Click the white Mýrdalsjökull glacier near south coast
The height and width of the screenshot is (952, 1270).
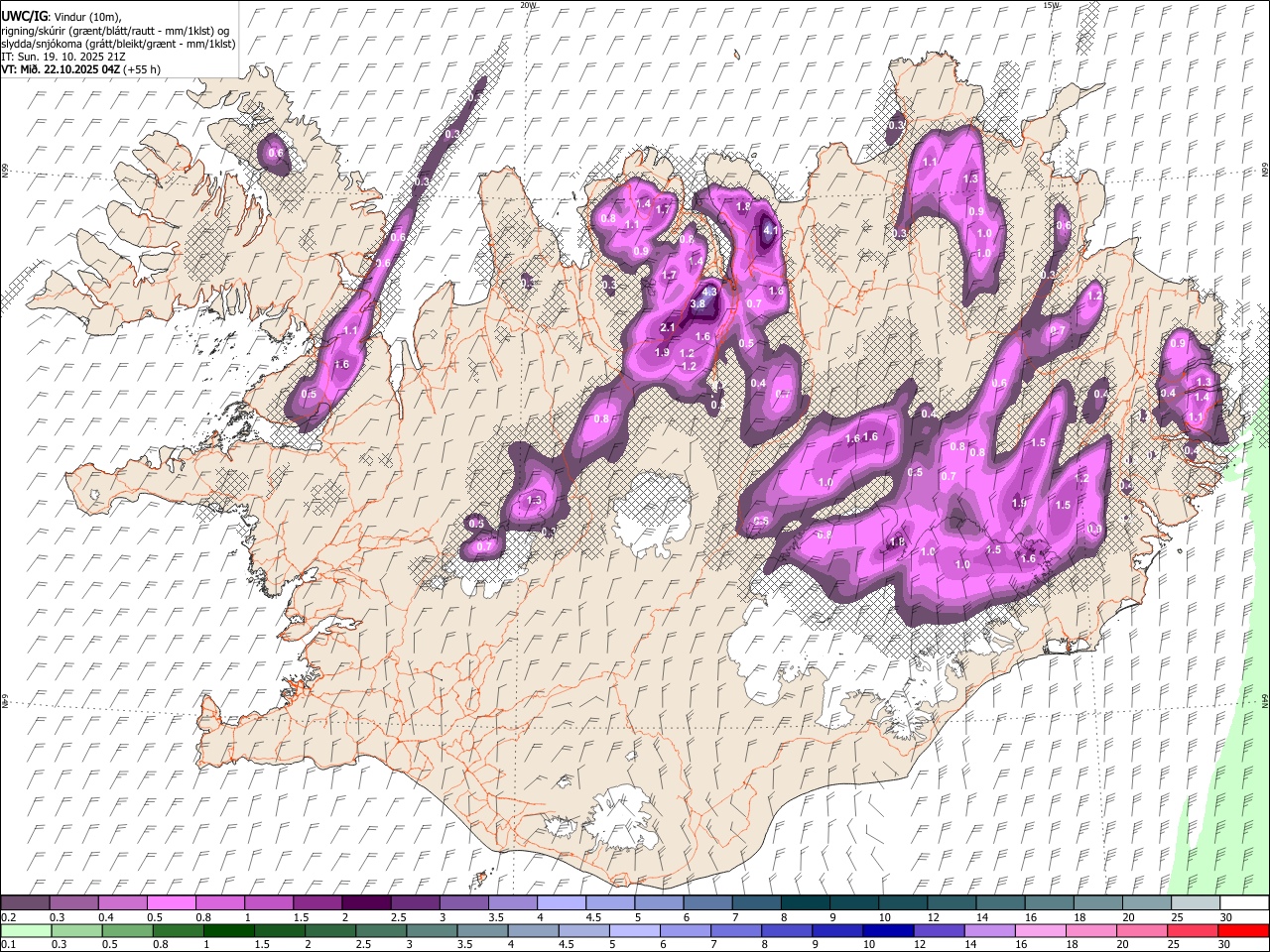coord(622,818)
